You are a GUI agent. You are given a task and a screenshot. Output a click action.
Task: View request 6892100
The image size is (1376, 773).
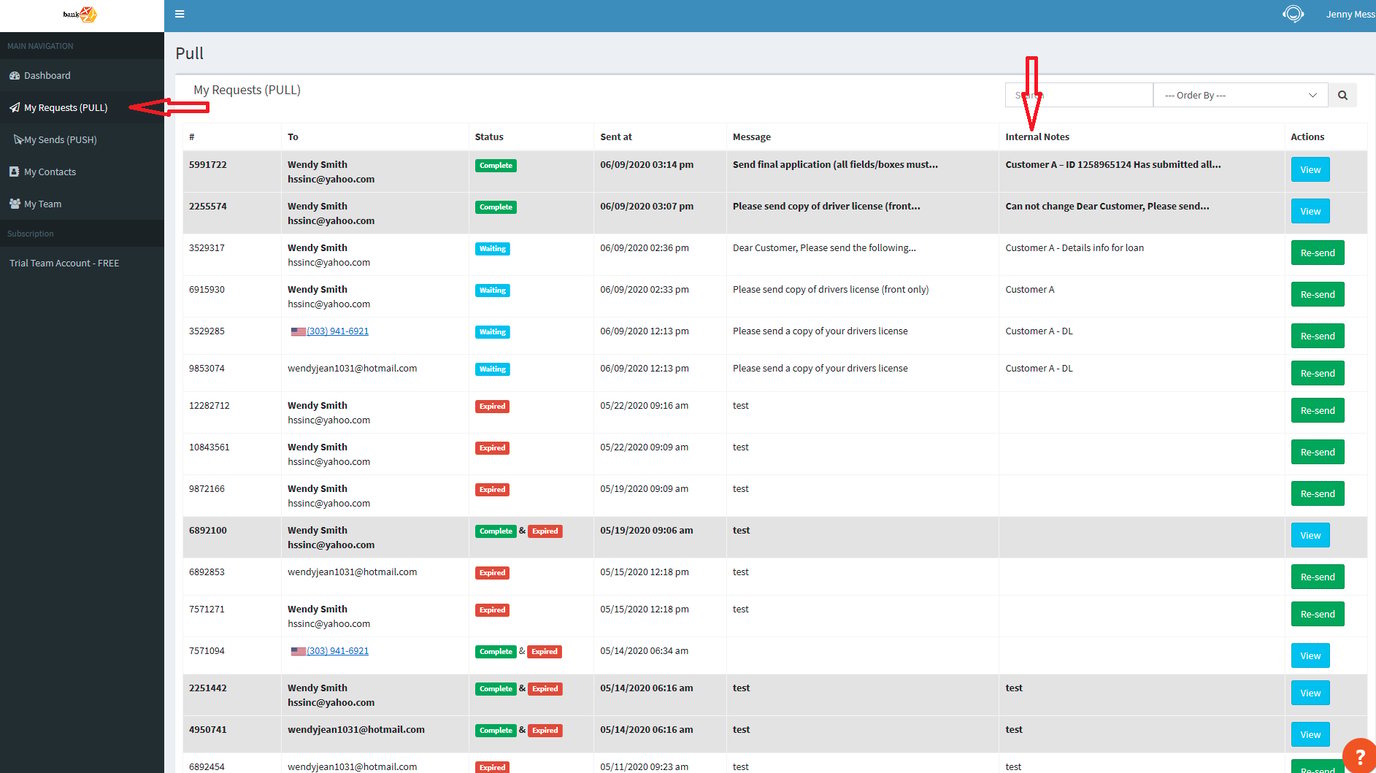pos(1310,535)
